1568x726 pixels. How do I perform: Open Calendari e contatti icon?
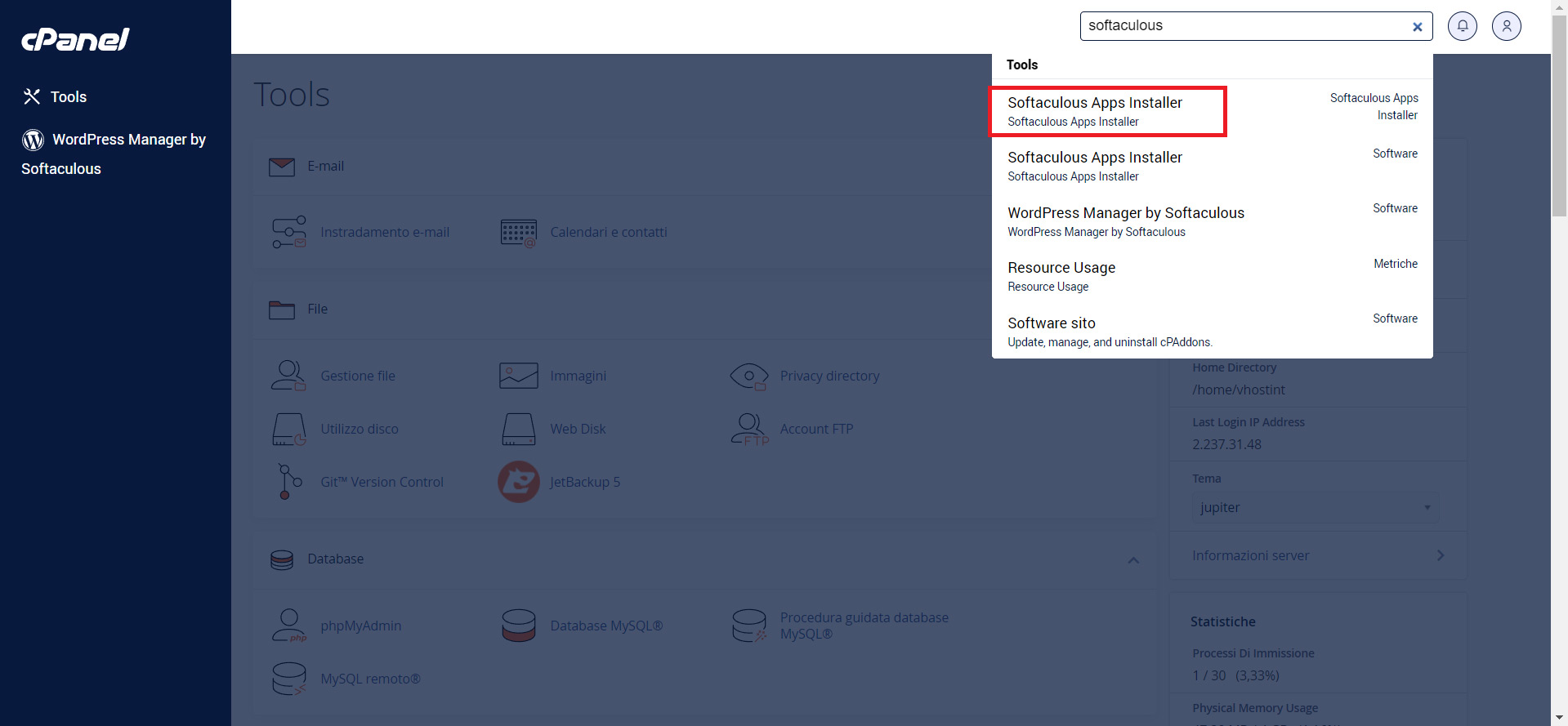(519, 233)
